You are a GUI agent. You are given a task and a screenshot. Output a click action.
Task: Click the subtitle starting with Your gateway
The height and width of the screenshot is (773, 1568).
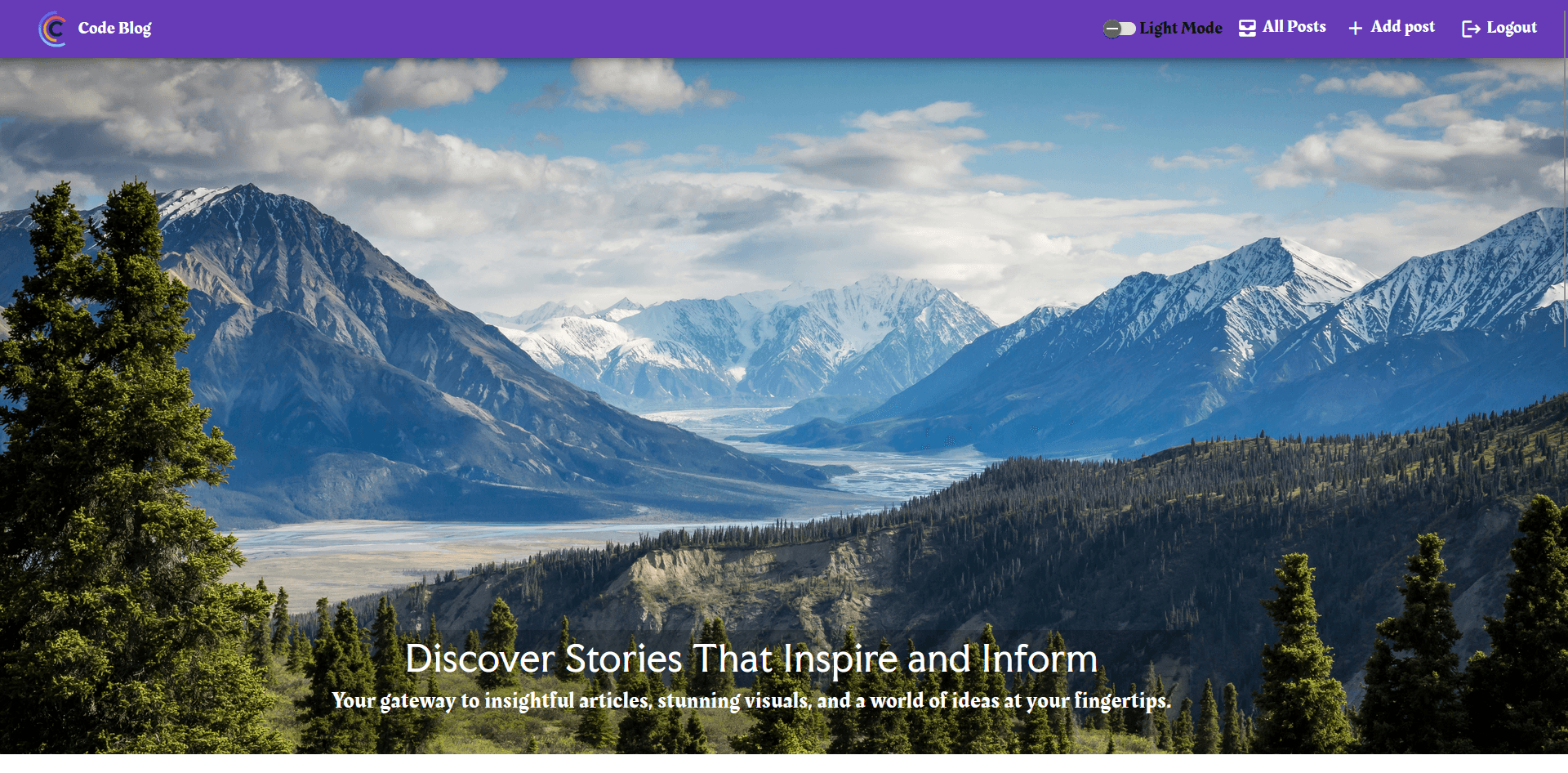click(751, 701)
